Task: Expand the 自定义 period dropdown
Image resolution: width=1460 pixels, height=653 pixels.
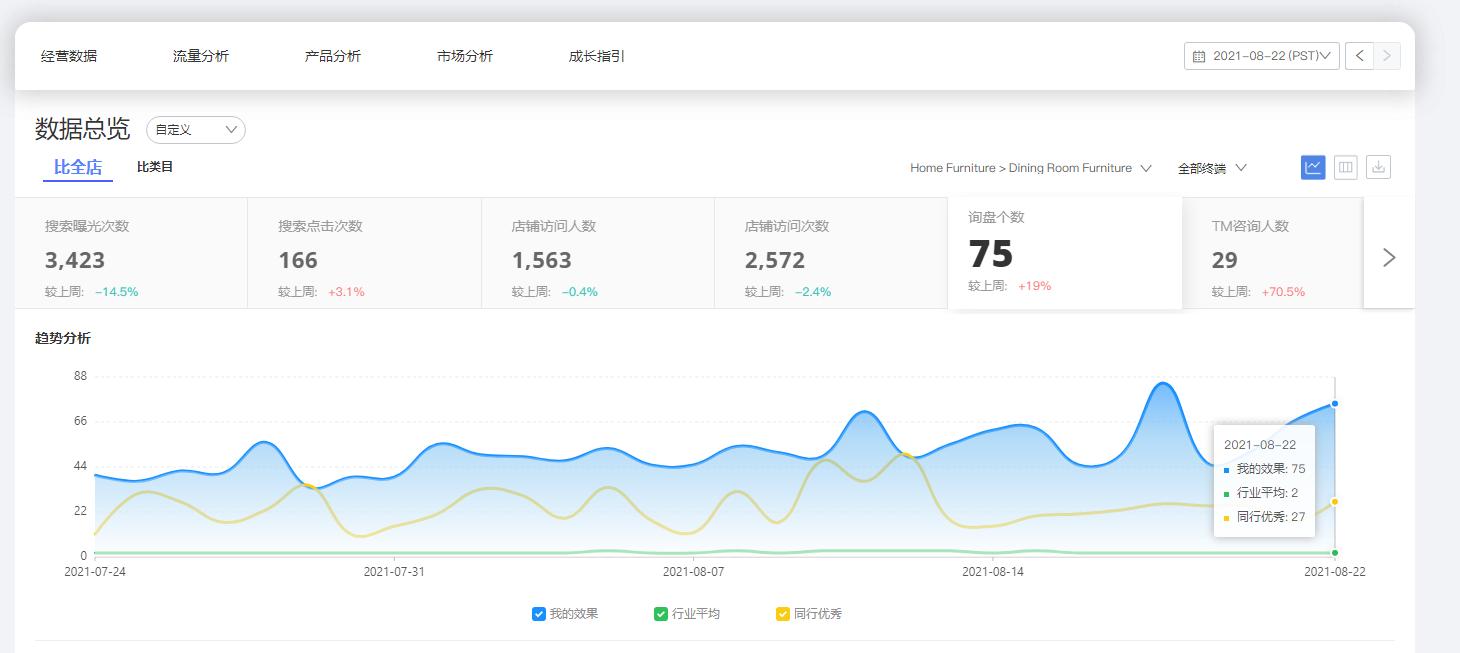Action: click(x=196, y=130)
